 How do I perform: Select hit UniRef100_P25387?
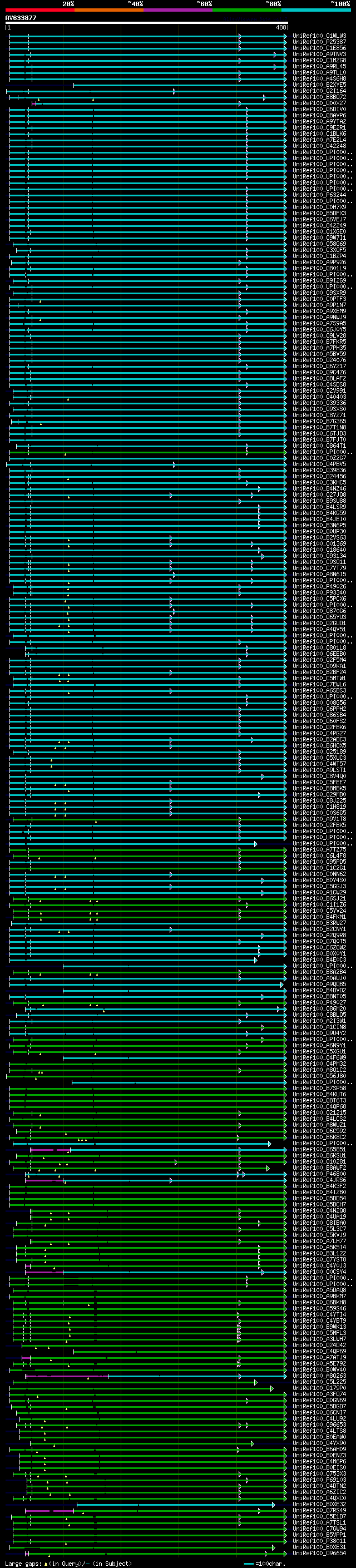tap(319, 42)
